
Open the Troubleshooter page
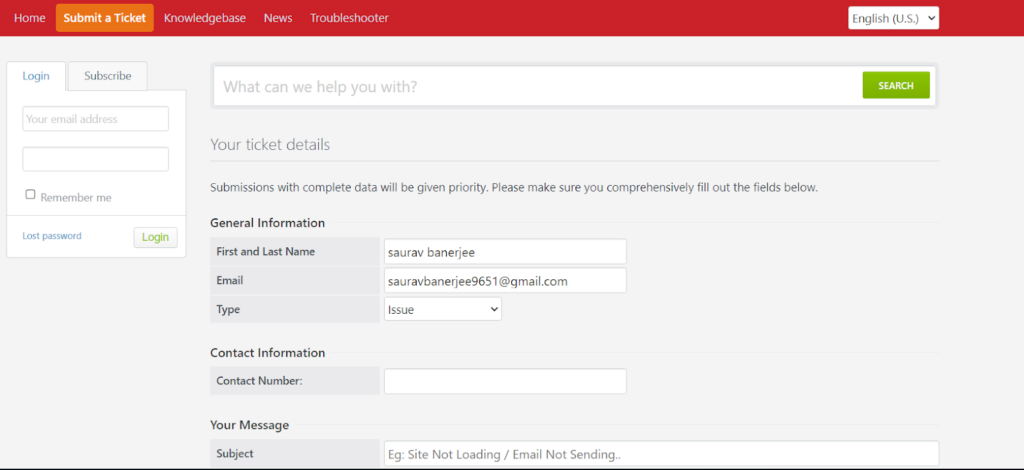click(x=349, y=18)
